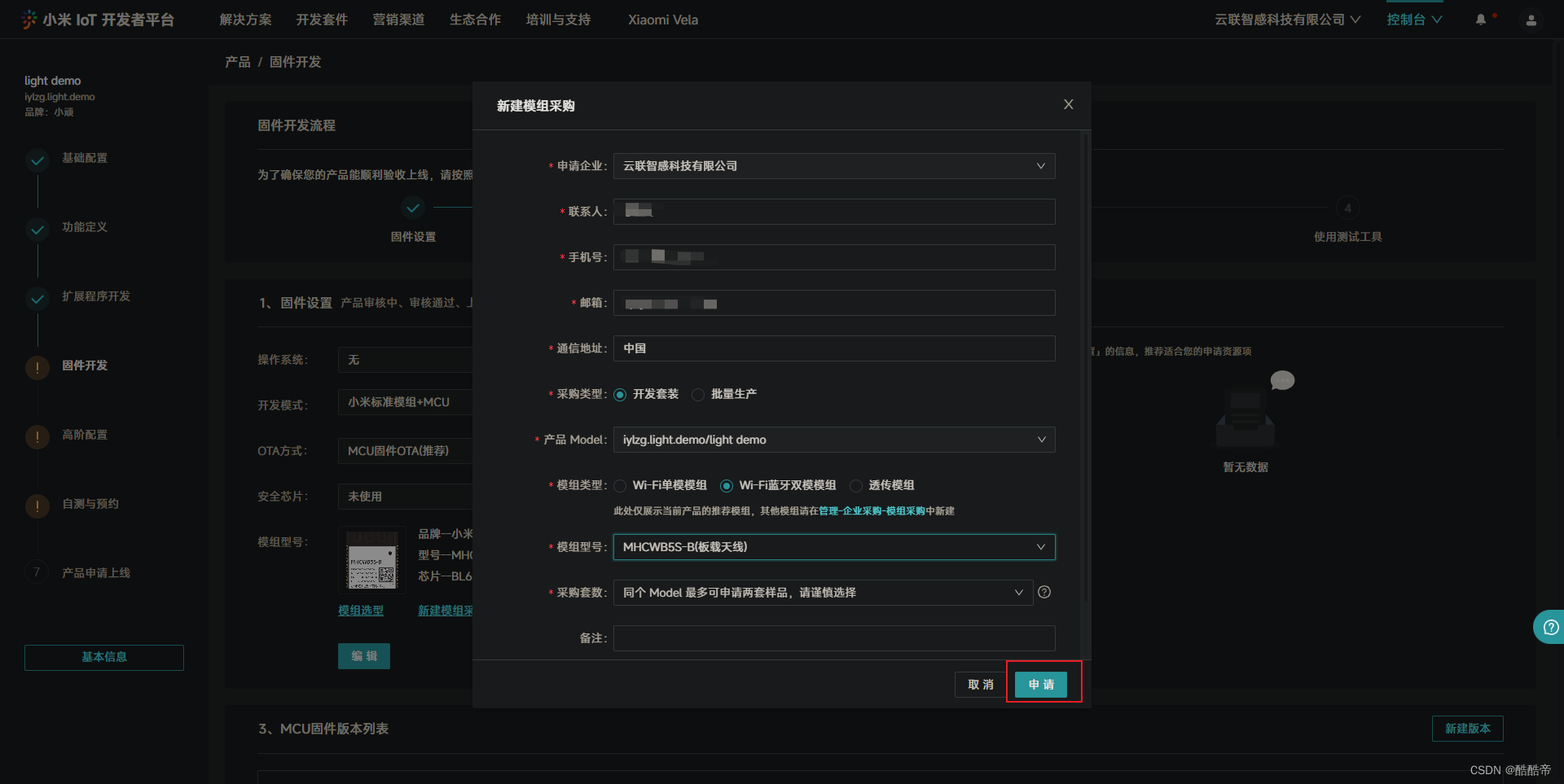Image resolution: width=1564 pixels, height=784 pixels.
Task: Open the 开发套件 menu
Action: pos(323,20)
